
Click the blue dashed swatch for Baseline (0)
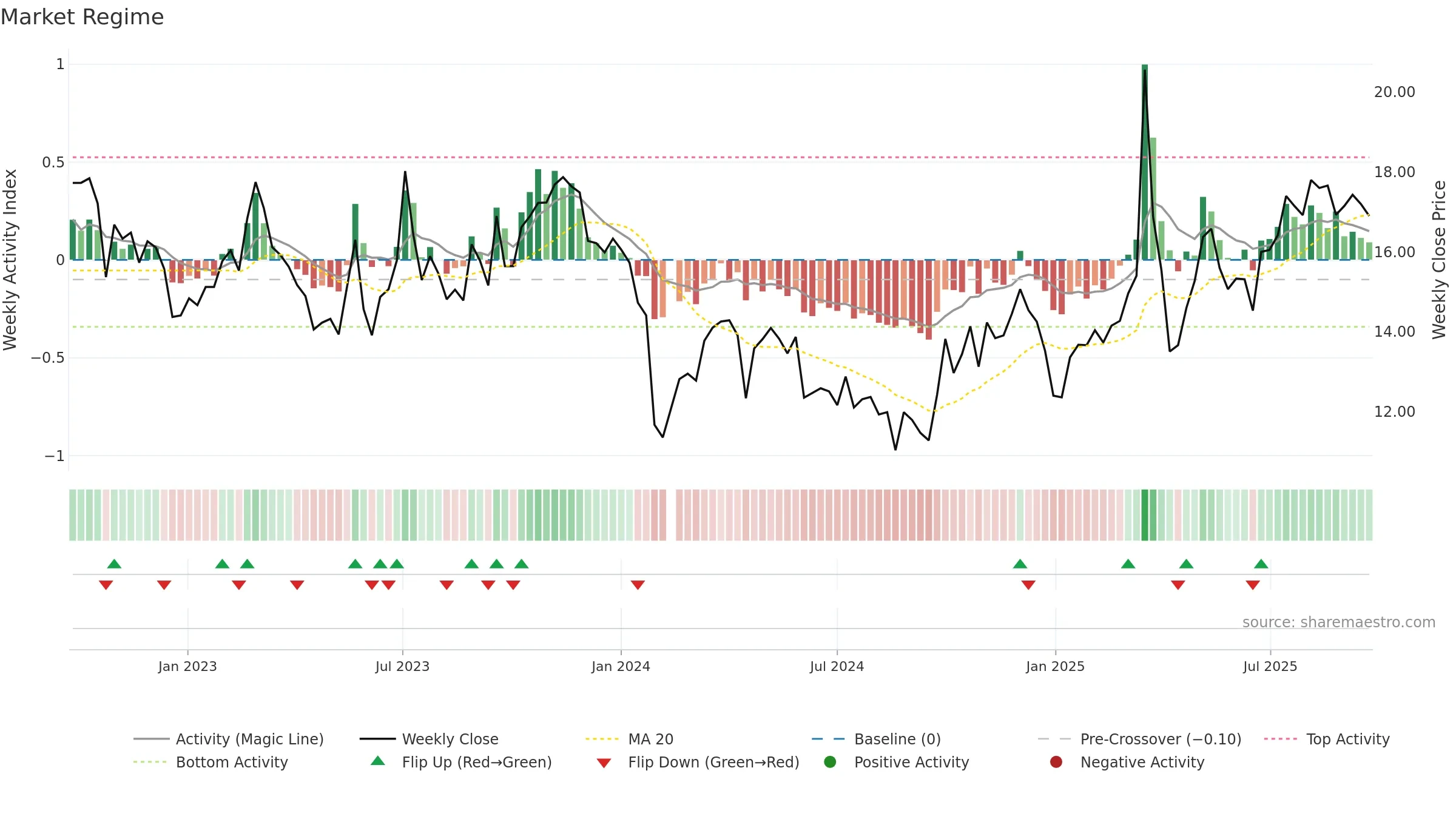pyautogui.click(x=828, y=739)
